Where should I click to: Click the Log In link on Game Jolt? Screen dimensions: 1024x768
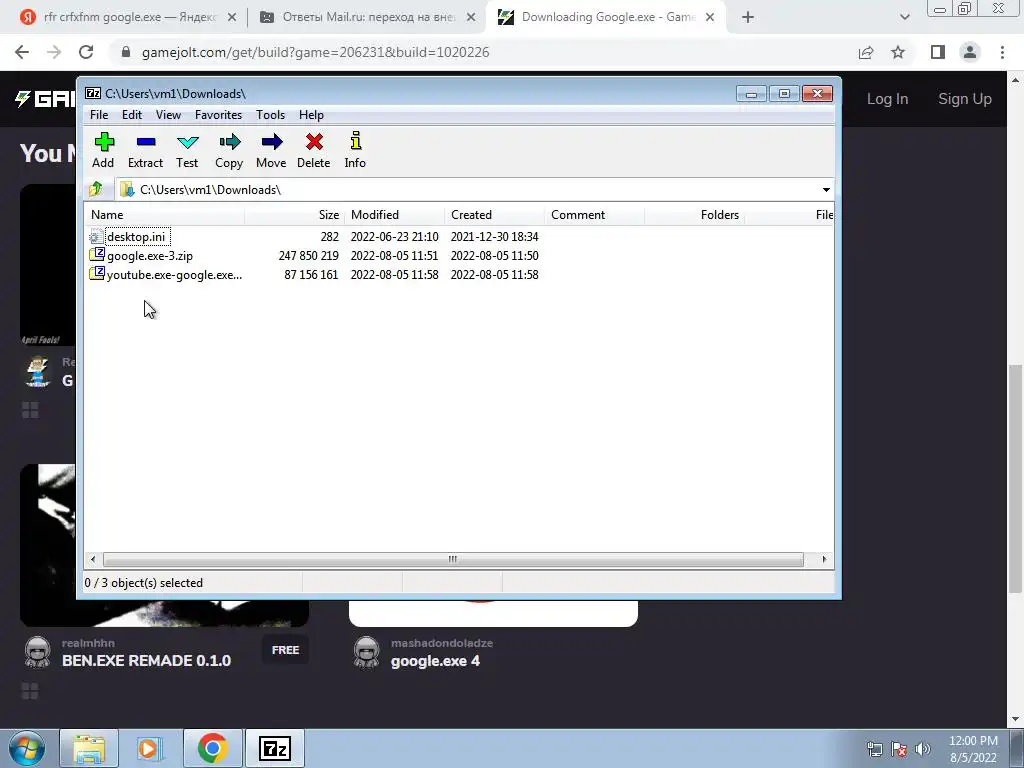coord(887,99)
